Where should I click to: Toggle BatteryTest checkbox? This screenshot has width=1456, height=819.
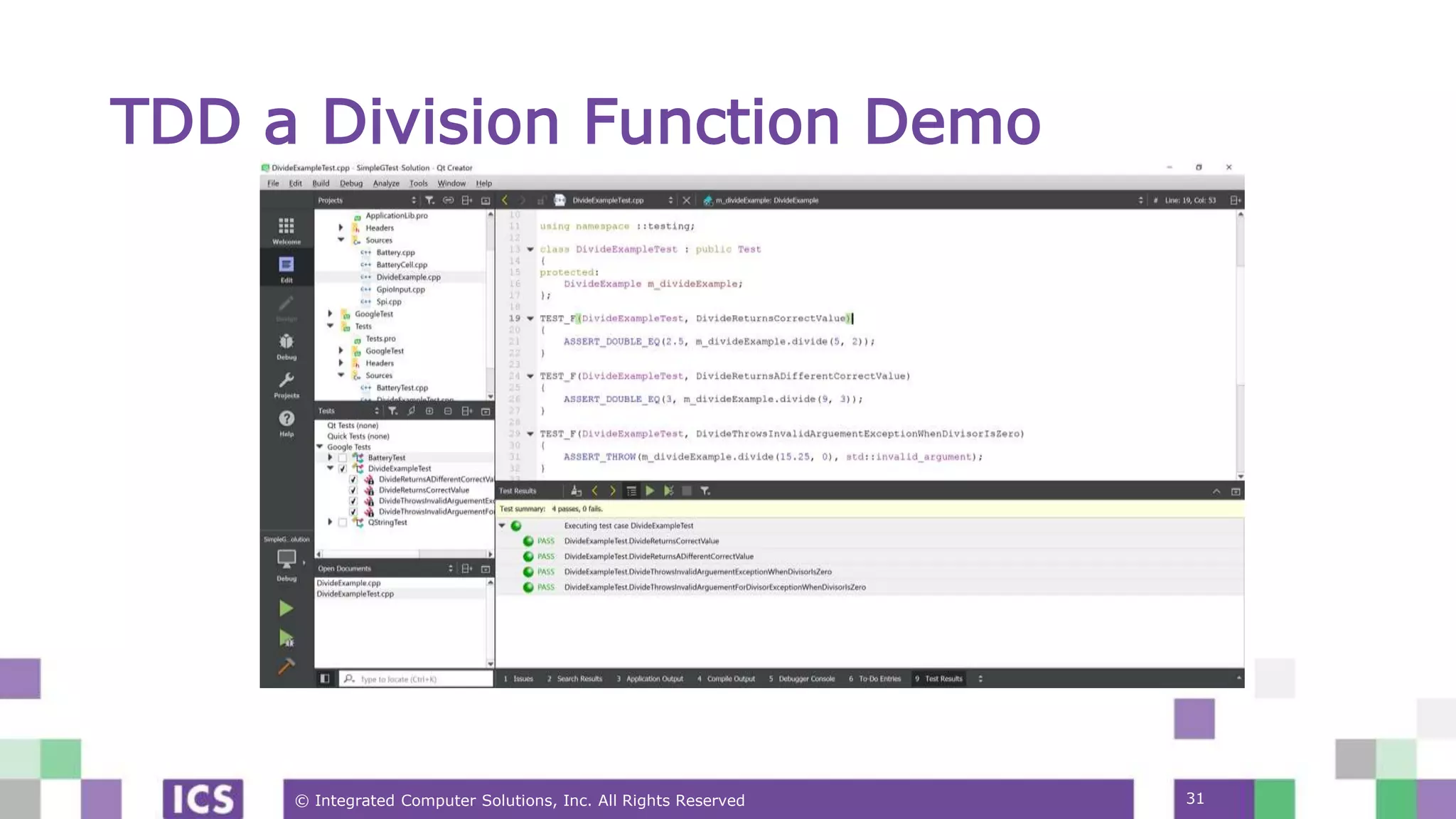click(x=343, y=458)
